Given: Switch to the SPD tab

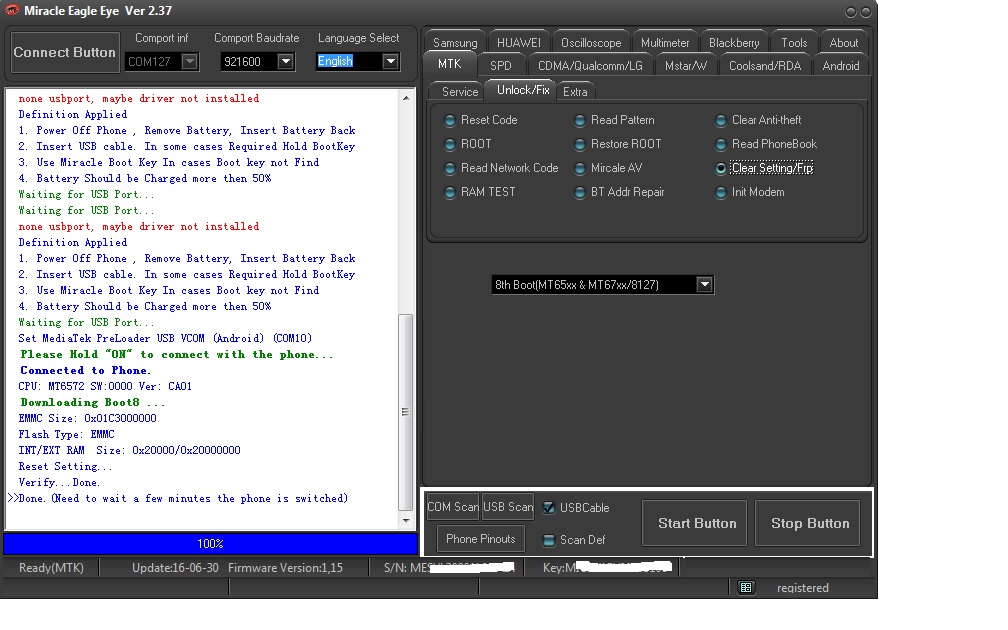Looking at the screenshot, I should (x=501, y=66).
